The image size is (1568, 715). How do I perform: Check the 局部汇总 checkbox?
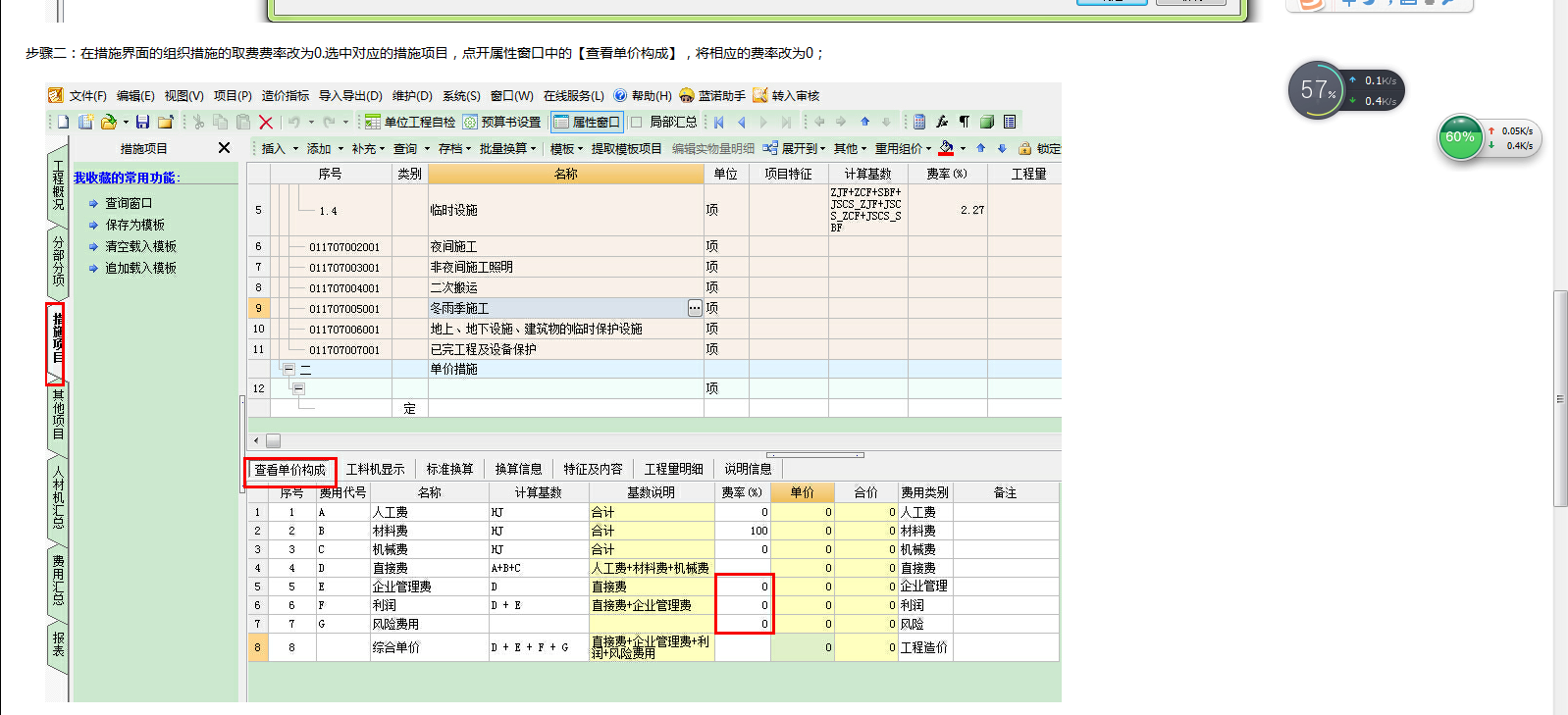pos(636,122)
